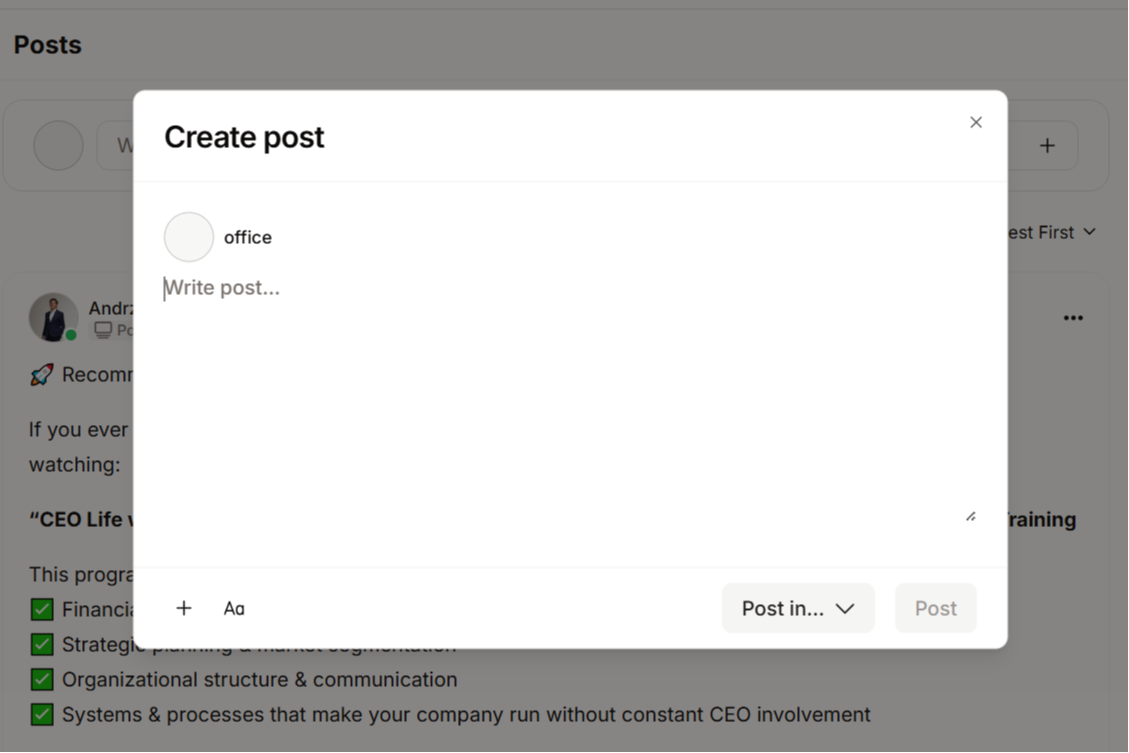Click the green check next to Strategic planning

[41, 644]
